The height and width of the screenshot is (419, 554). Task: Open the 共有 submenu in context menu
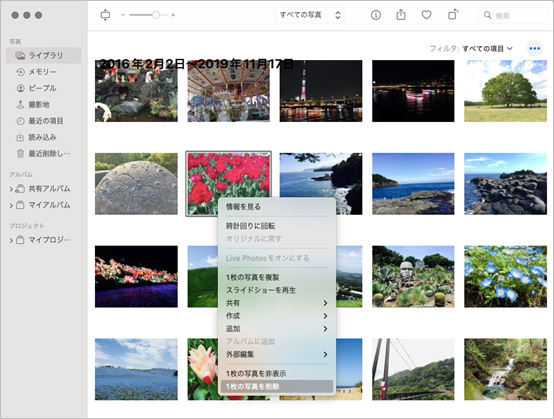click(276, 303)
